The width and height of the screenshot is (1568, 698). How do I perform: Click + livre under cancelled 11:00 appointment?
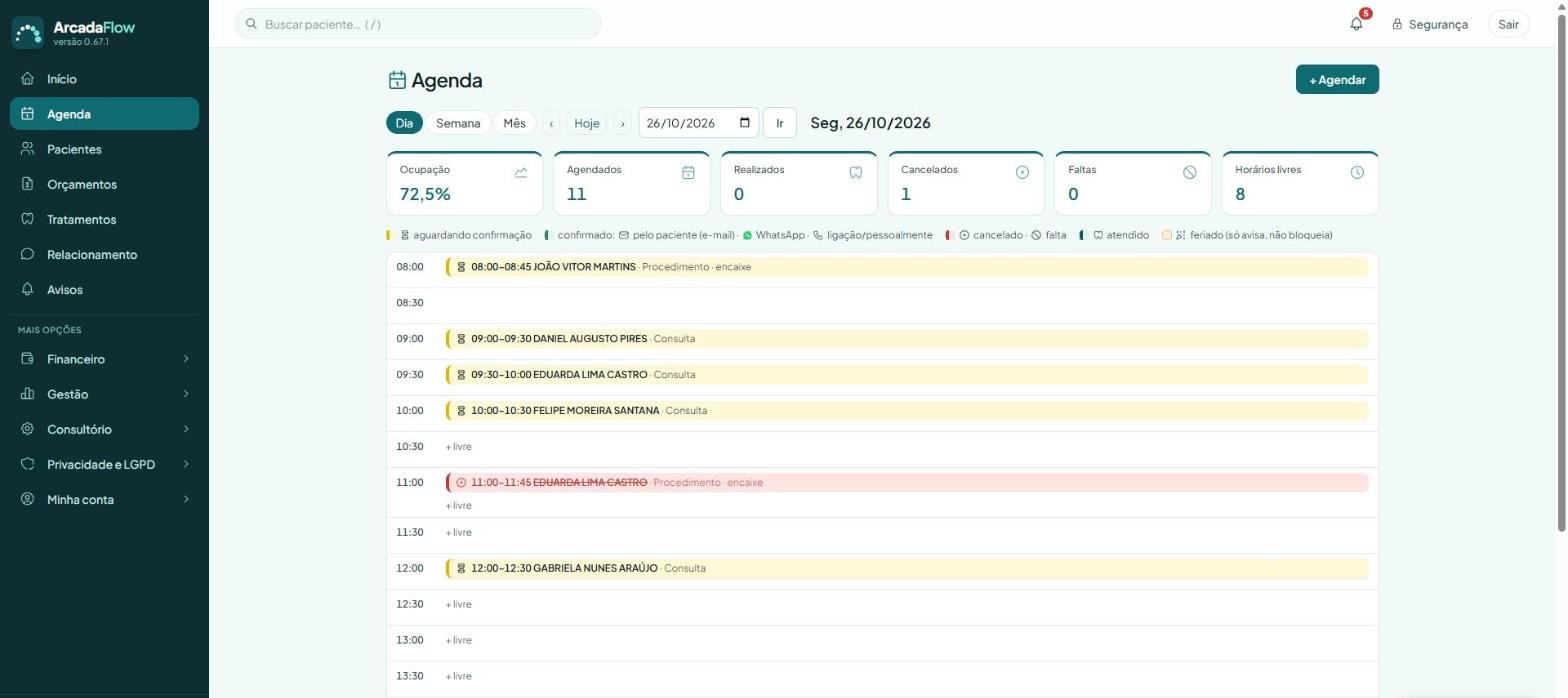(x=458, y=505)
